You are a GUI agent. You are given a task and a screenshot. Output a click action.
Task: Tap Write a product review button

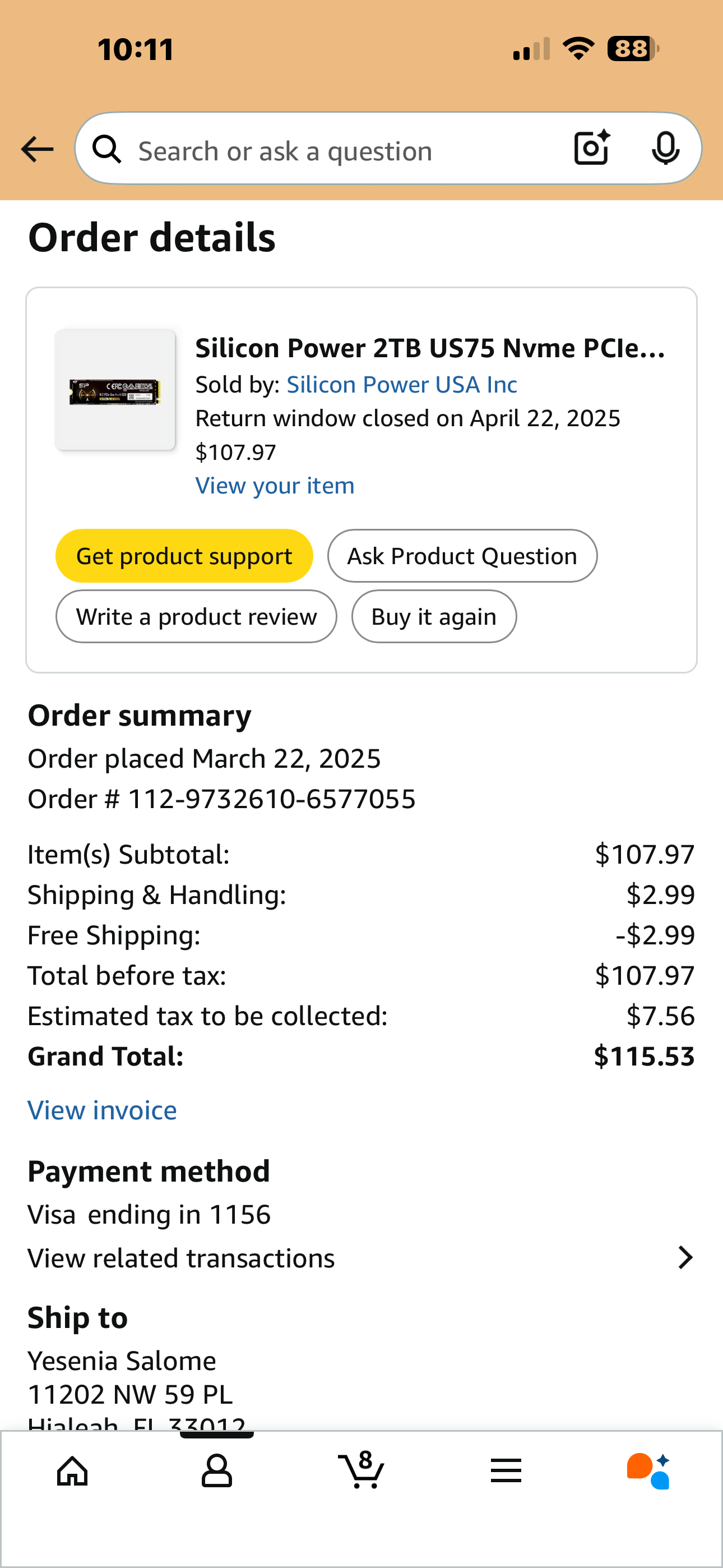coord(196,617)
